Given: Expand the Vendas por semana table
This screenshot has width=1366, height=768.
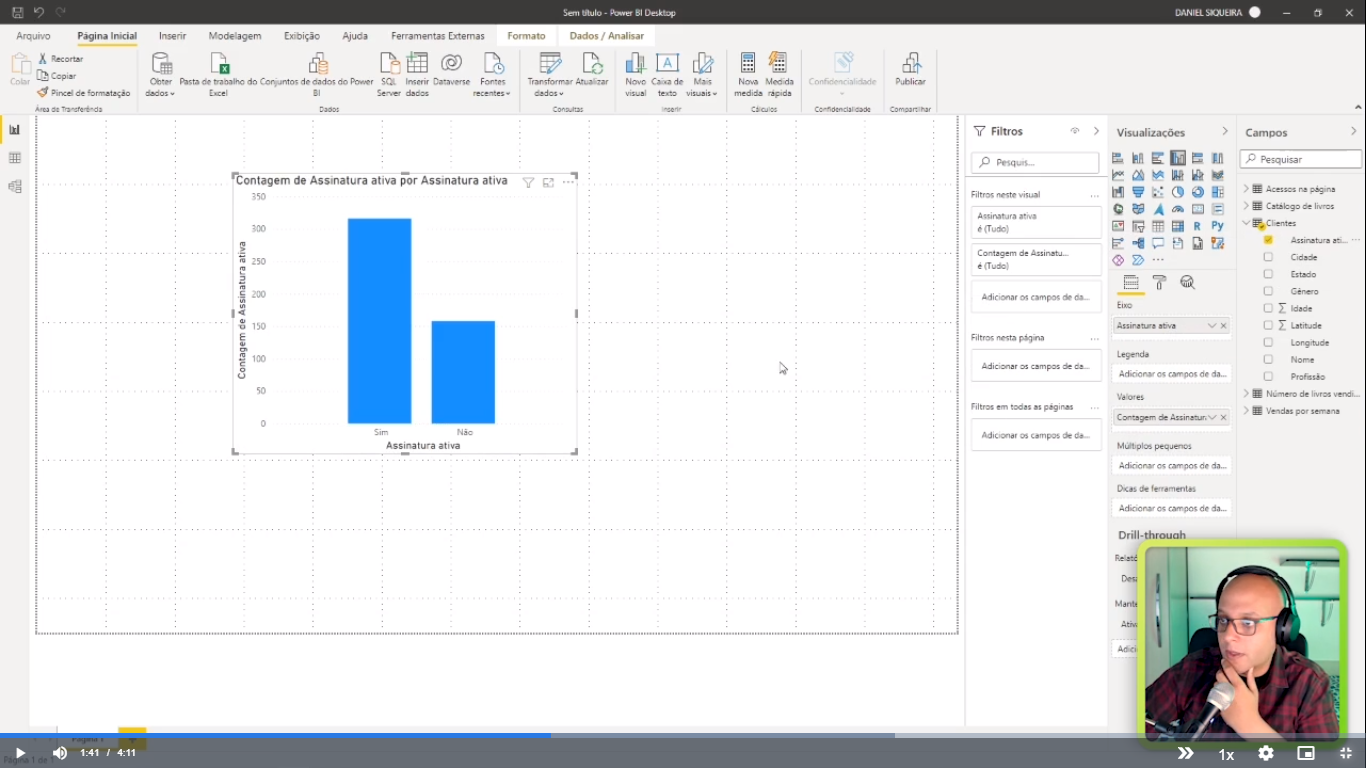Looking at the screenshot, I should 1246,411.
